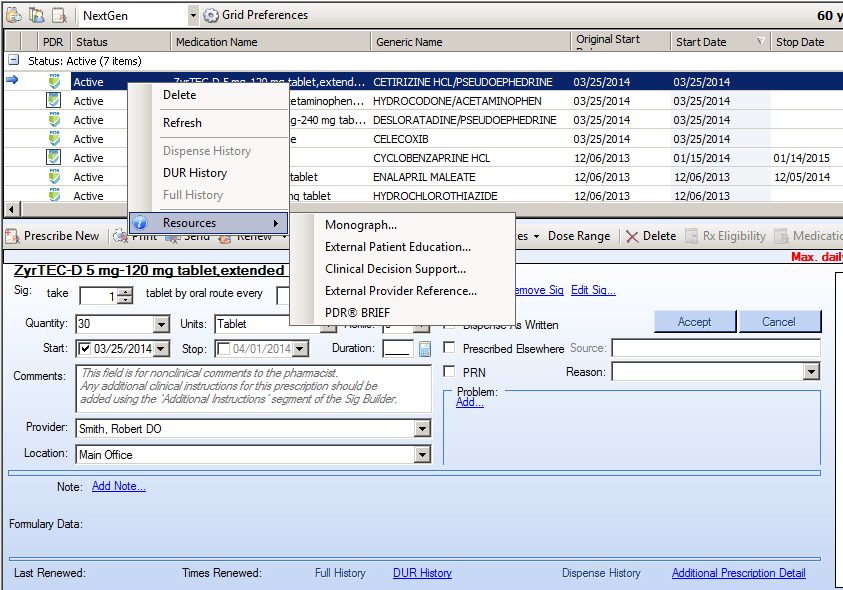This screenshot has width=843, height=590.
Task: Click the Prescribe New toolbar icon
Action: (x=13, y=237)
